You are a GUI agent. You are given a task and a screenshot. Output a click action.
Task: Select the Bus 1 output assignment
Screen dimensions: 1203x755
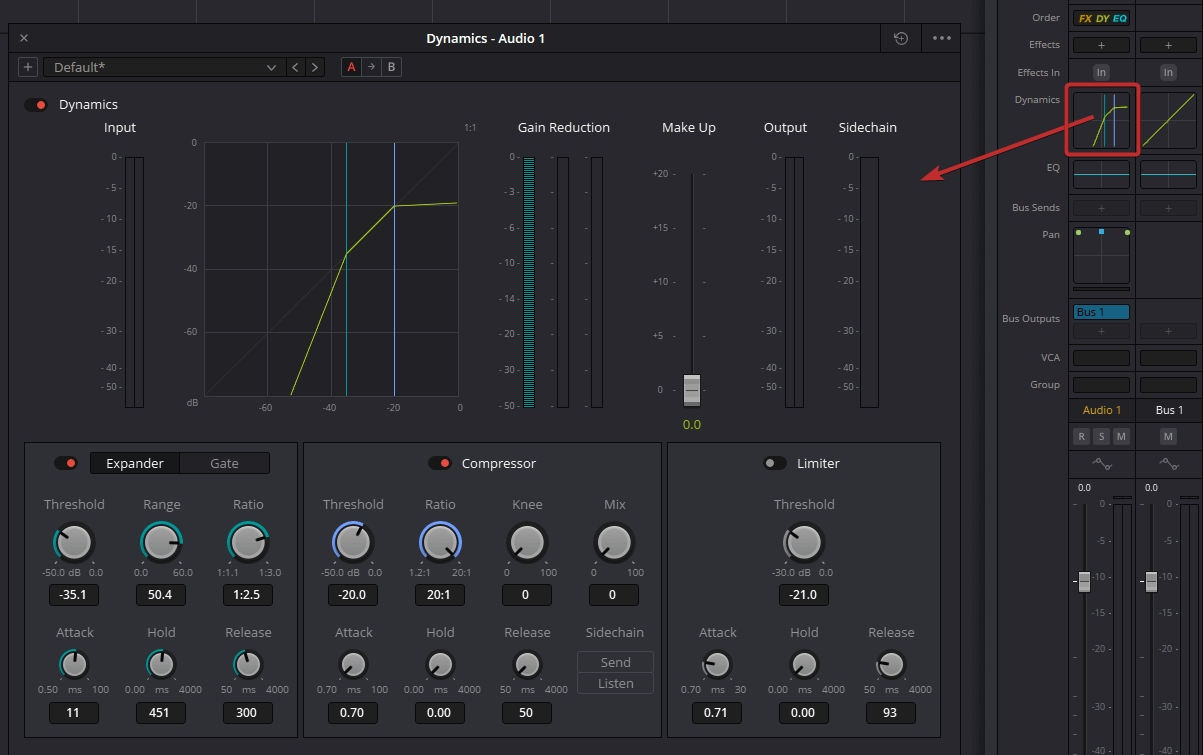[1101, 312]
